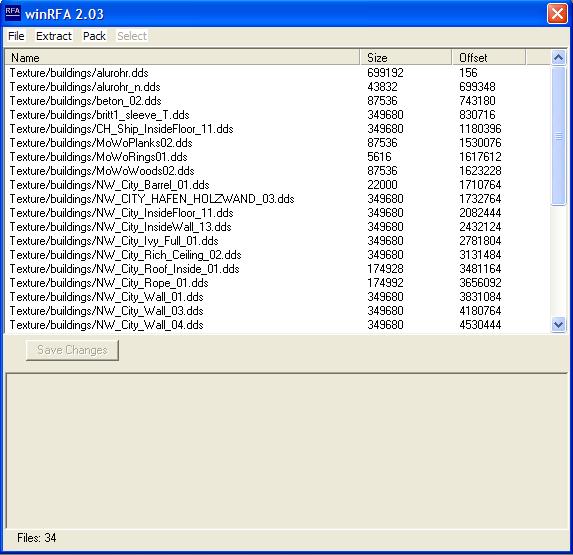The width and height of the screenshot is (573, 555).
Task: Sort list by Name column header
Action: [x=182, y=58]
